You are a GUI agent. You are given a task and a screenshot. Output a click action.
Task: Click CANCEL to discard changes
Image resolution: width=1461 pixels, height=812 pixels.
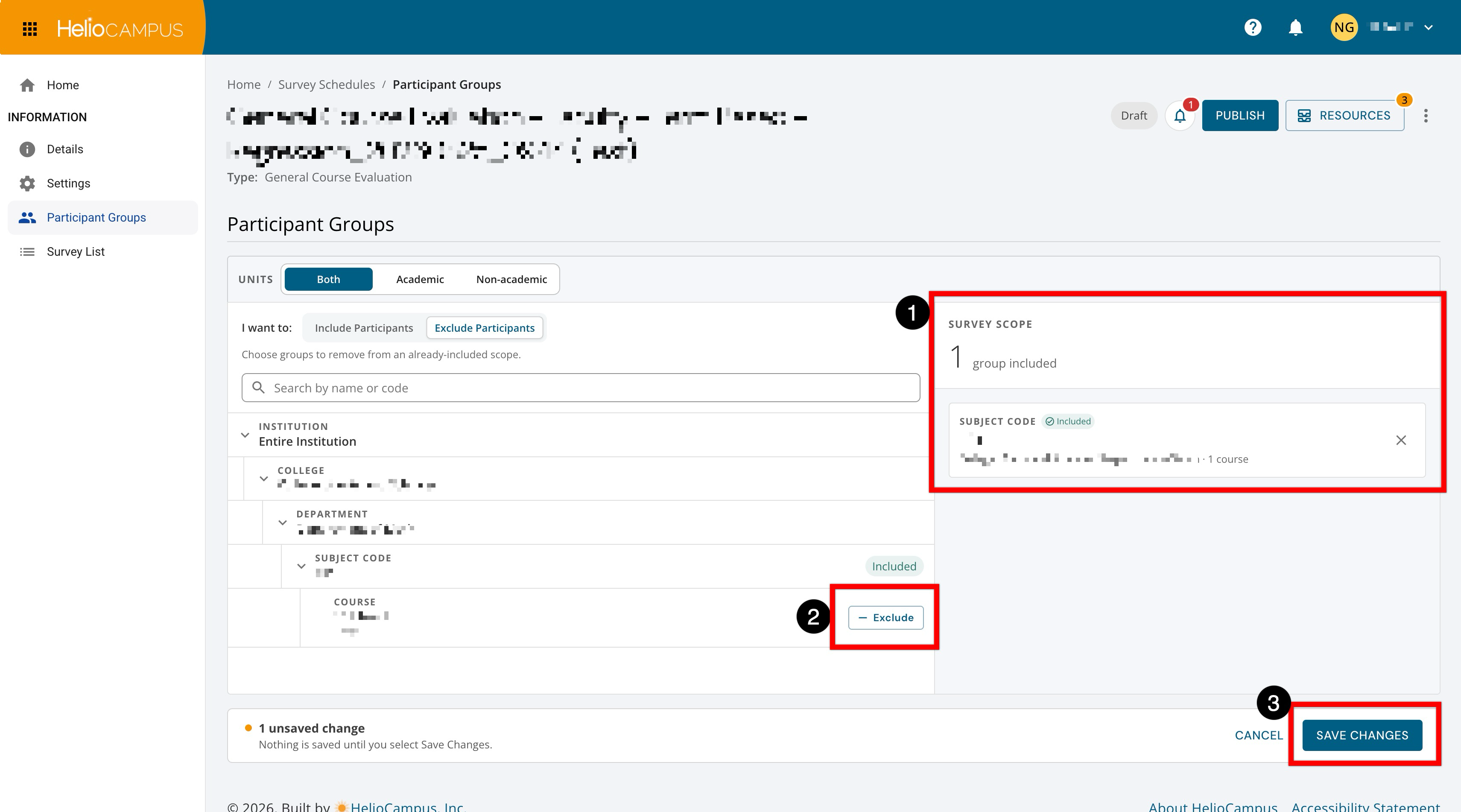(1259, 736)
